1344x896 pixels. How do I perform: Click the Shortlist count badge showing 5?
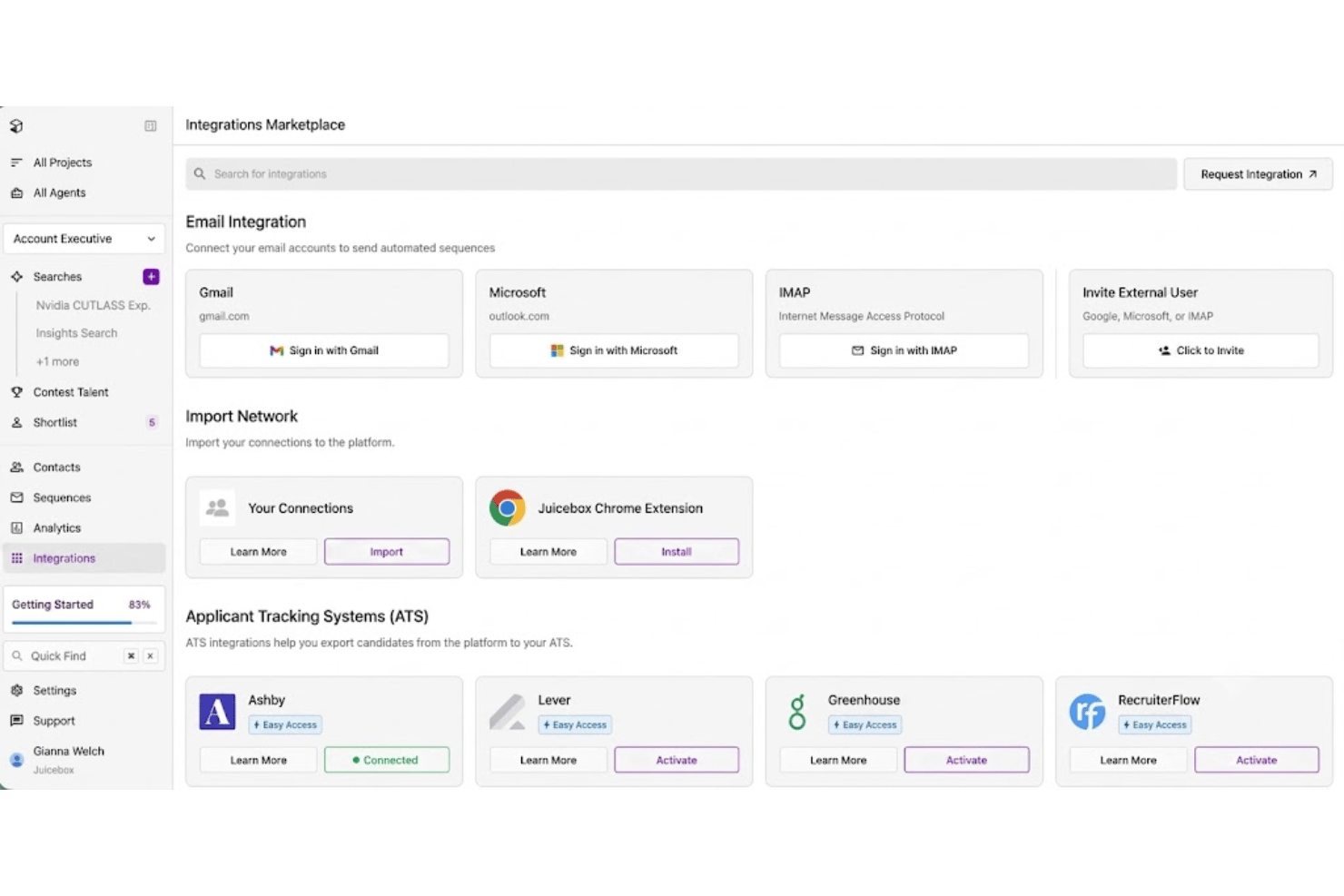click(152, 422)
